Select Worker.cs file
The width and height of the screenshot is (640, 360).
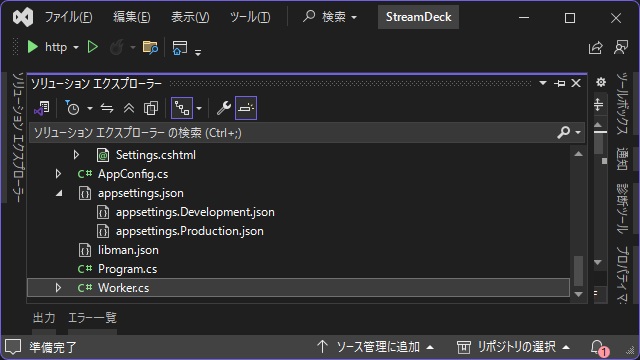pos(123,288)
